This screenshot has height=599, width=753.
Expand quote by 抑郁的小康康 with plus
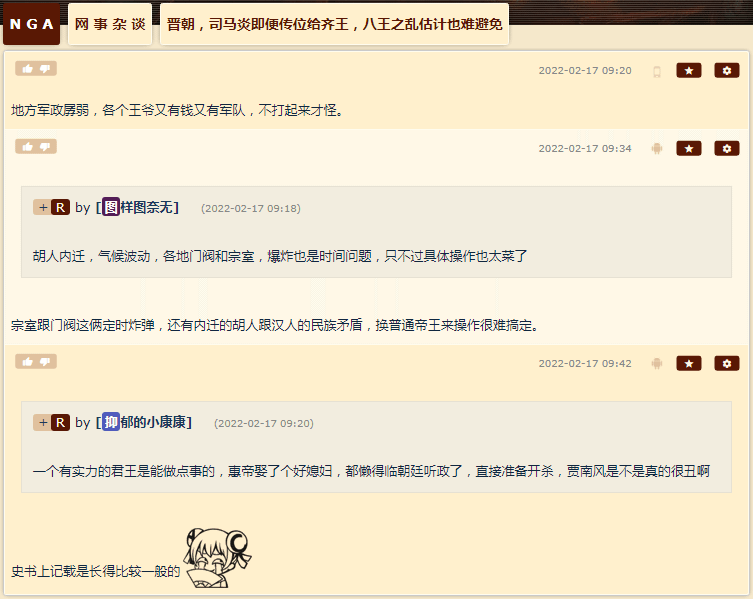pyautogui.click(x=42, y=423)
